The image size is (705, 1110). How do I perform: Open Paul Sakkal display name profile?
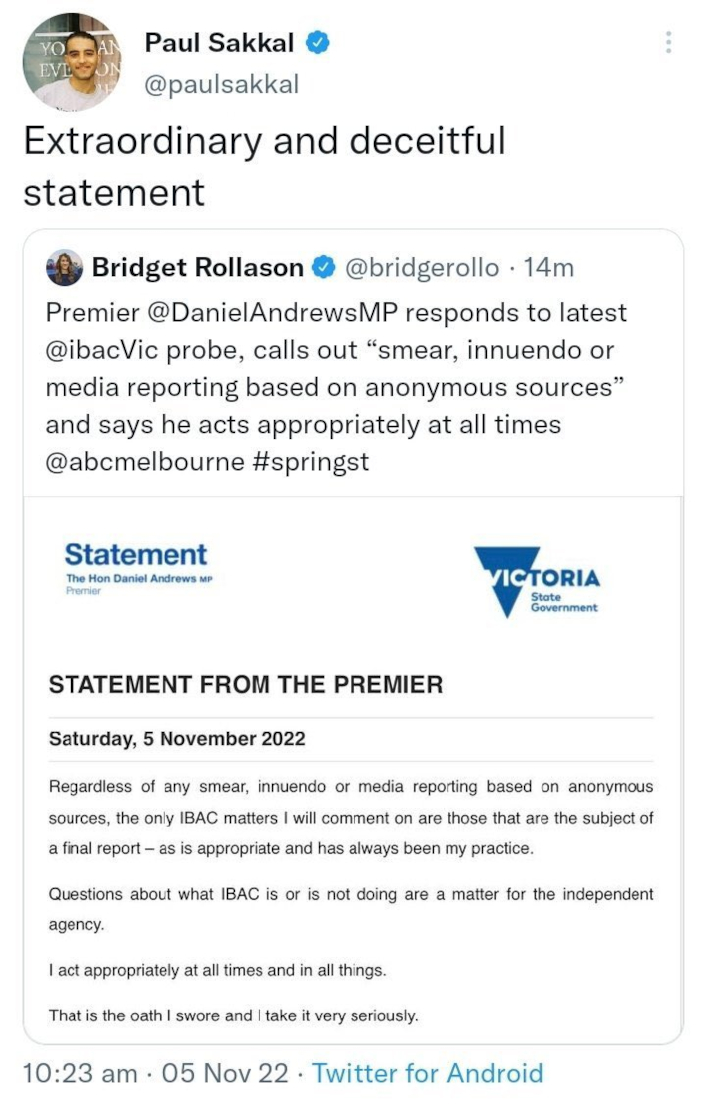tap(220, 42)
